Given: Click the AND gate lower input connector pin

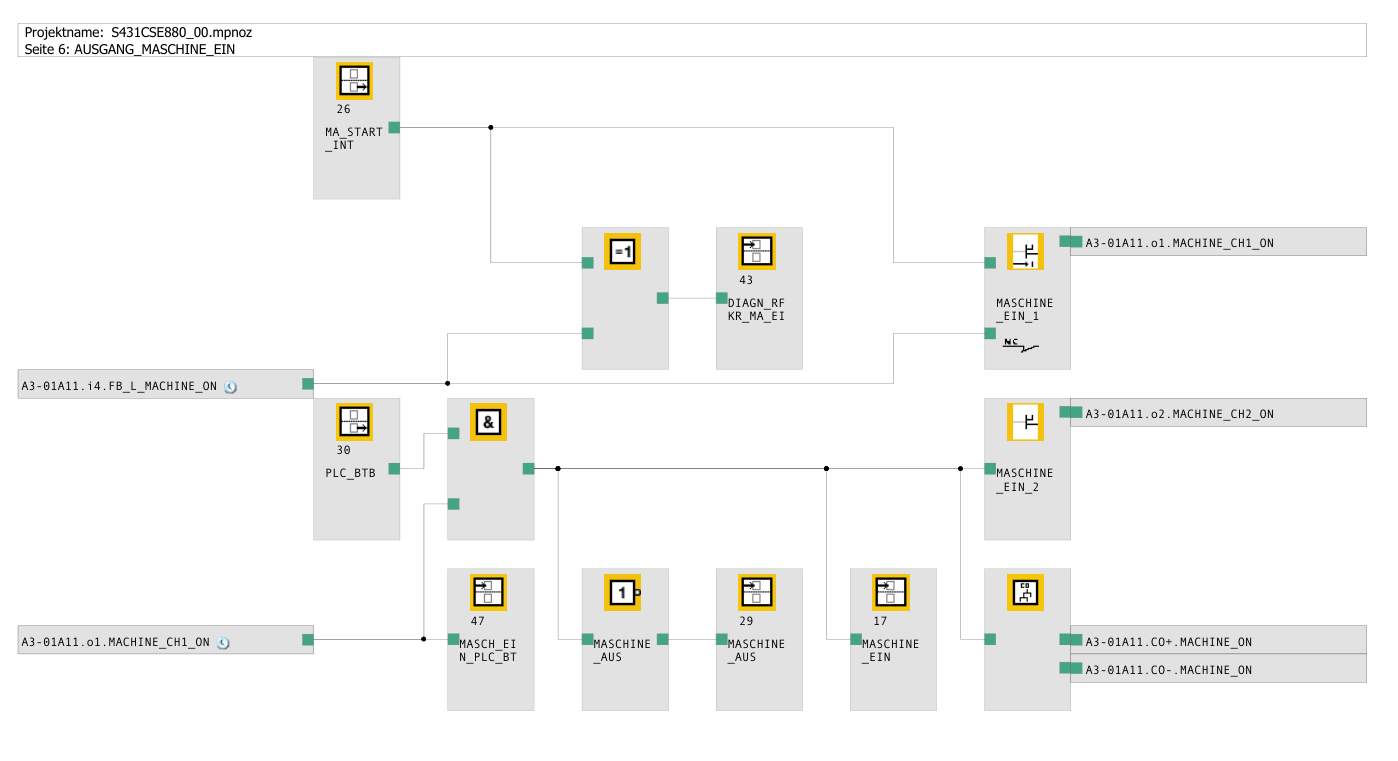Looking at the screenshot, I should coord(453,503).
